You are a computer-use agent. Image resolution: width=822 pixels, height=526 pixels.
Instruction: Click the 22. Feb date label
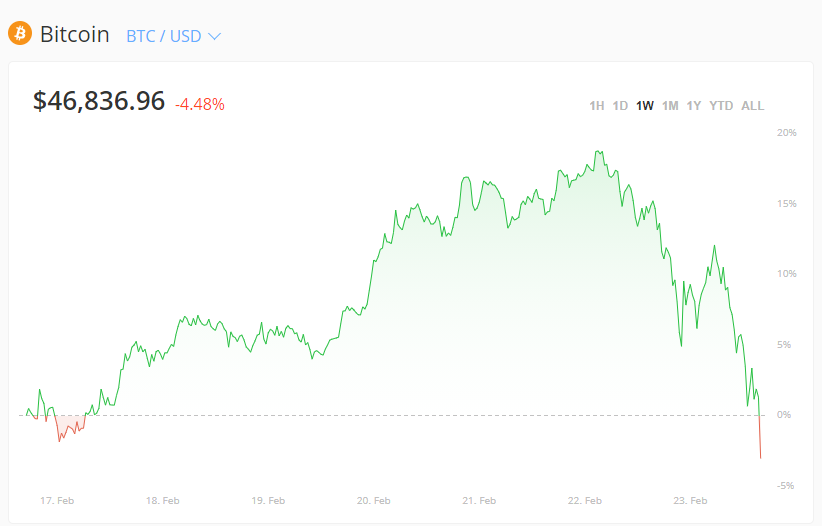tap(585, 500)
